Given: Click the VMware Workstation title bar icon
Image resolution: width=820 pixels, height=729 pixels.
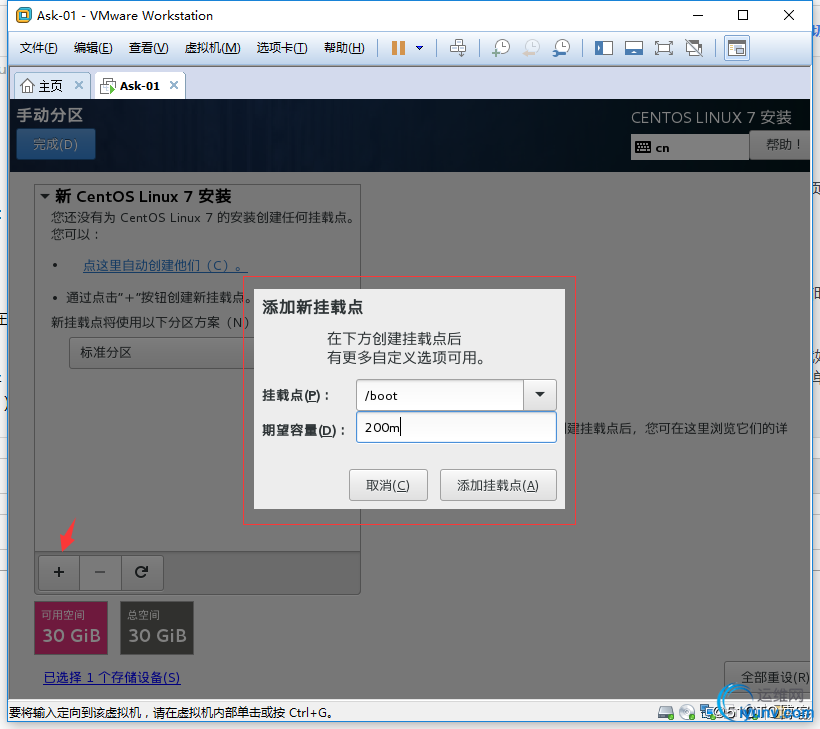Looking at the screenshot, I should click(24, 15).
